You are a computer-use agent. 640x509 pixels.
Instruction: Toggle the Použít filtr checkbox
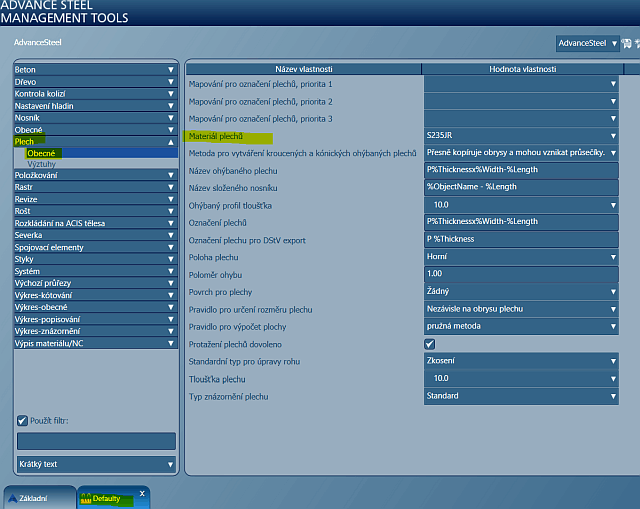[x=22, y=420]
